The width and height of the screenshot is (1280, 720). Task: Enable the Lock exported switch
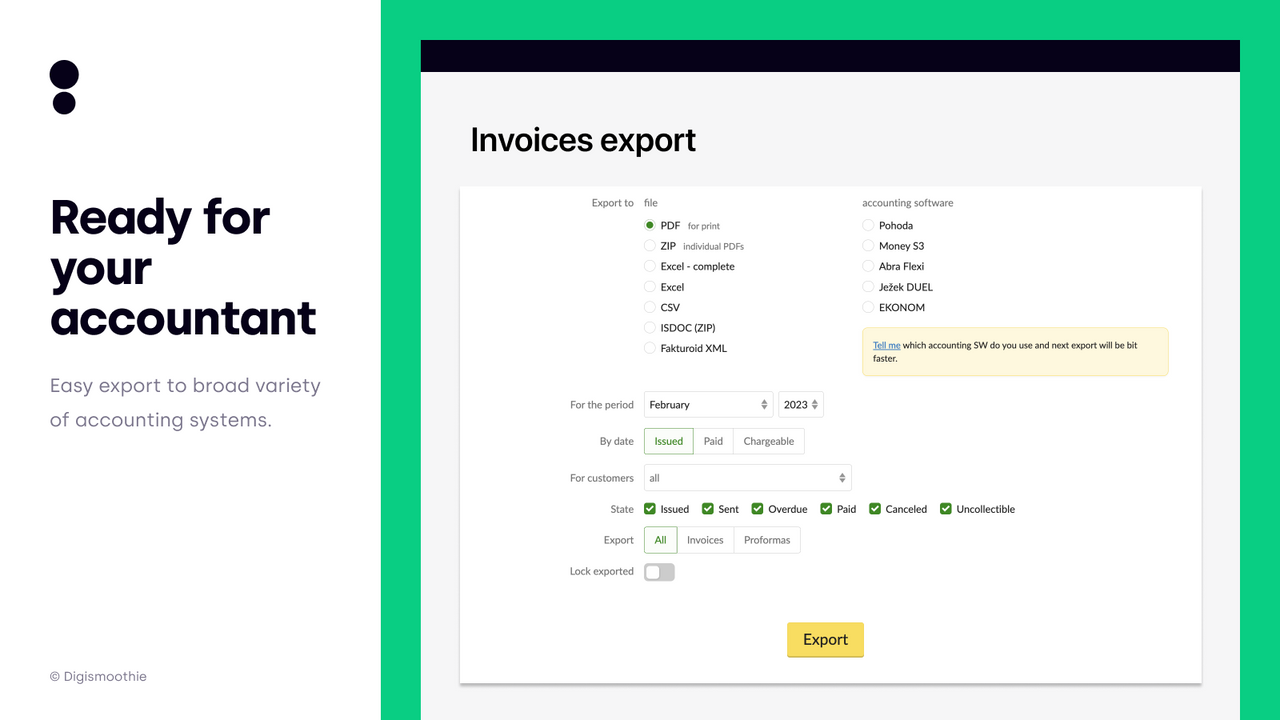coord(659,571)
